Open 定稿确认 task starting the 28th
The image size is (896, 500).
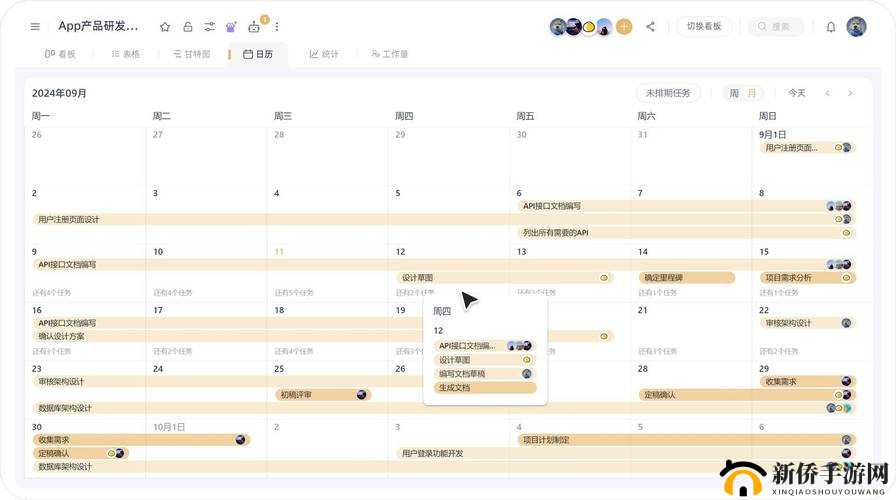click(746, 395)
